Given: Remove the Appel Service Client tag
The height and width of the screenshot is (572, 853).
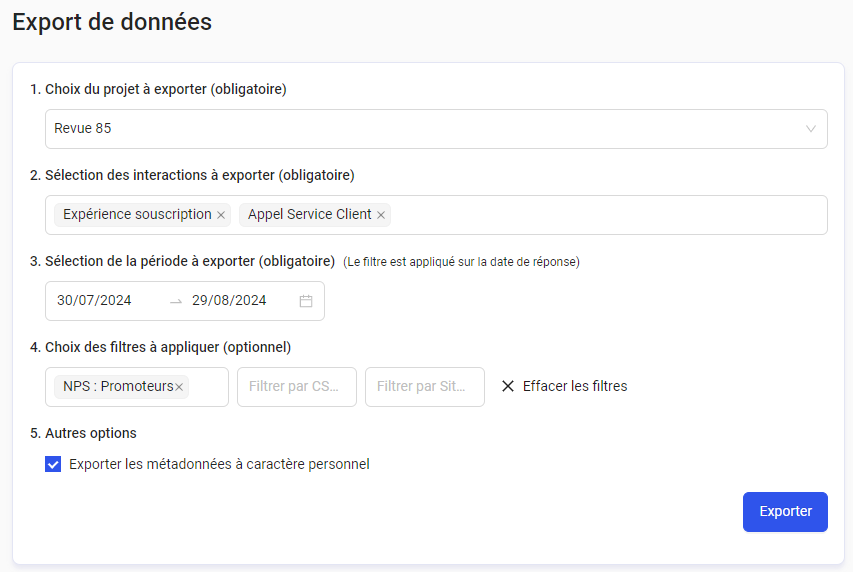Looking at the screenshot, I should click(381, 215).
